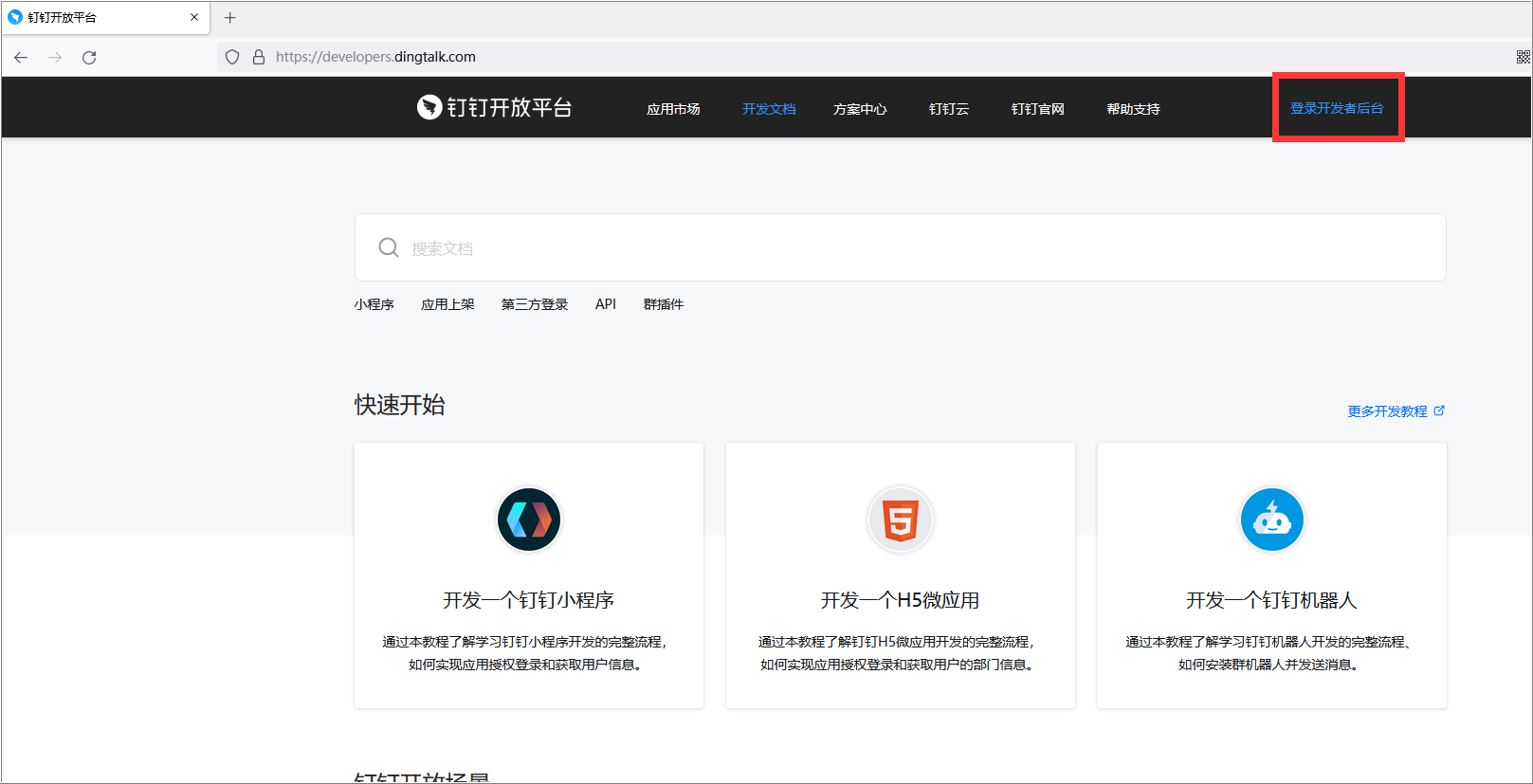Click the browser address bar URL
This screenshot has width=1533, height=784.
point(375,57)
